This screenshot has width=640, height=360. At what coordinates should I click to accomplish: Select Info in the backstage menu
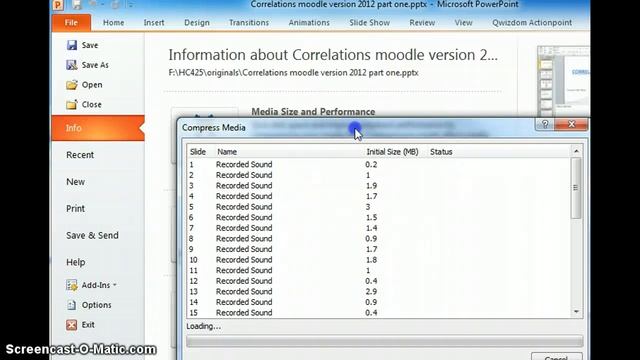click(98, 128)
